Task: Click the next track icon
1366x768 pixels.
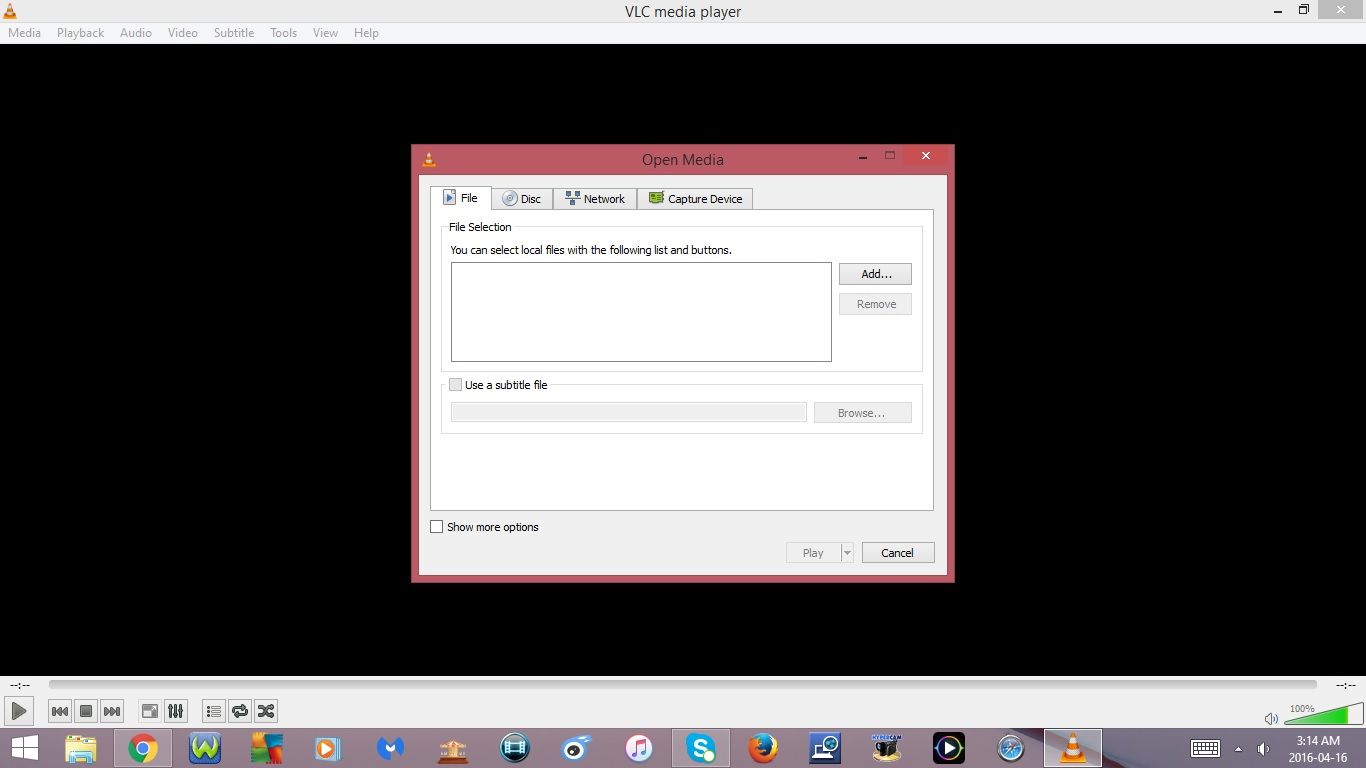Action: [112, 710]
